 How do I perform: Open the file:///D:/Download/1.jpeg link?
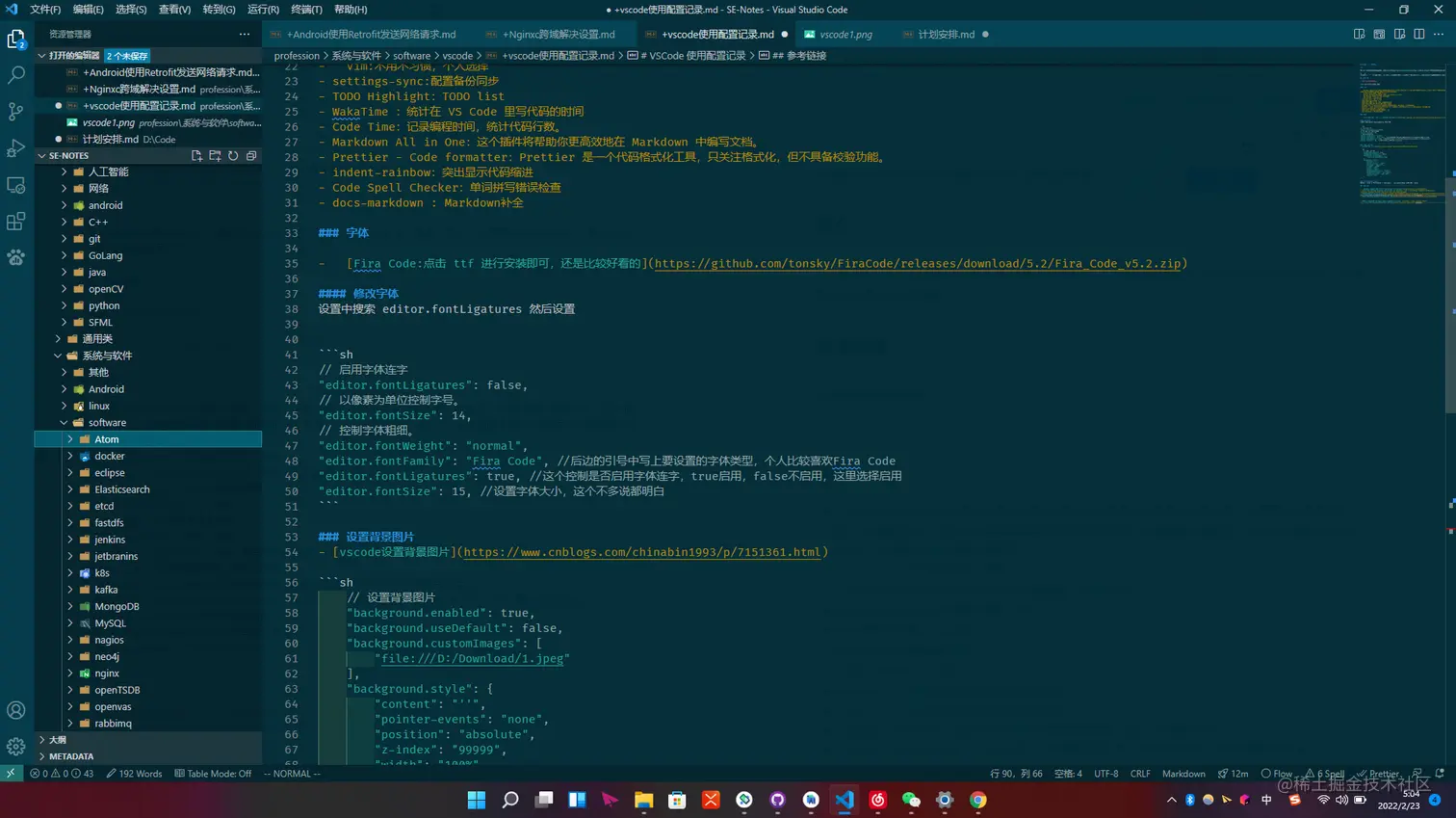coord(472,659)
